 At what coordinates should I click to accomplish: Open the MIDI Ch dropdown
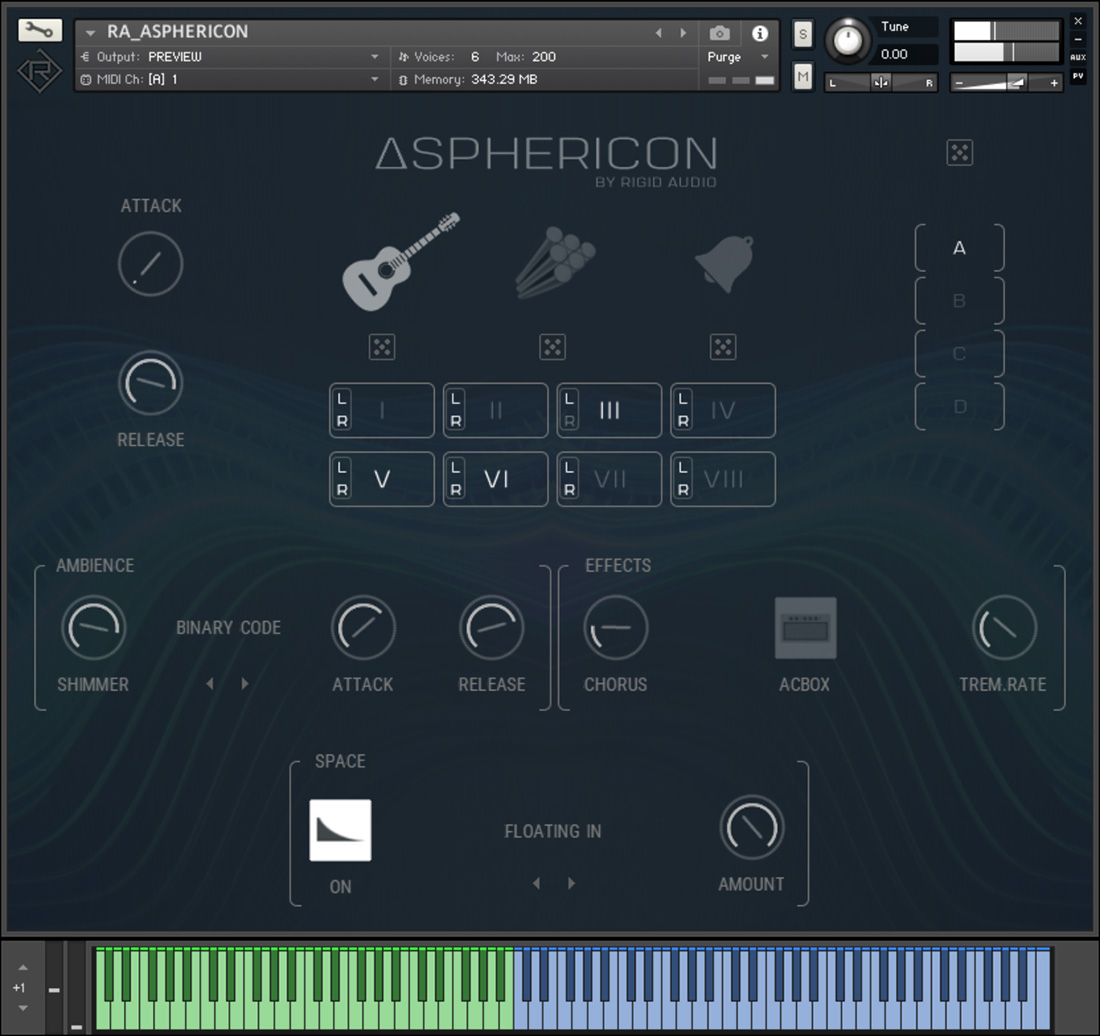click(232, 79)
